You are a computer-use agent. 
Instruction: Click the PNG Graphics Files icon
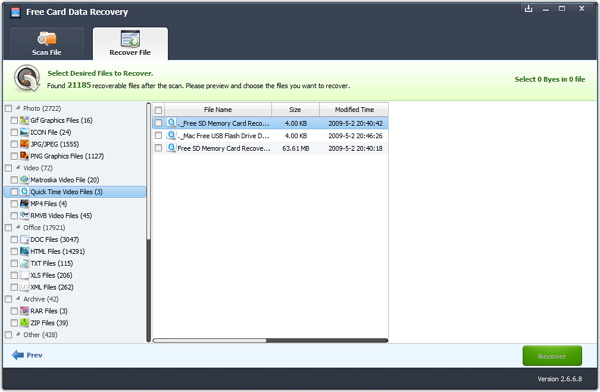click(24, 156)
